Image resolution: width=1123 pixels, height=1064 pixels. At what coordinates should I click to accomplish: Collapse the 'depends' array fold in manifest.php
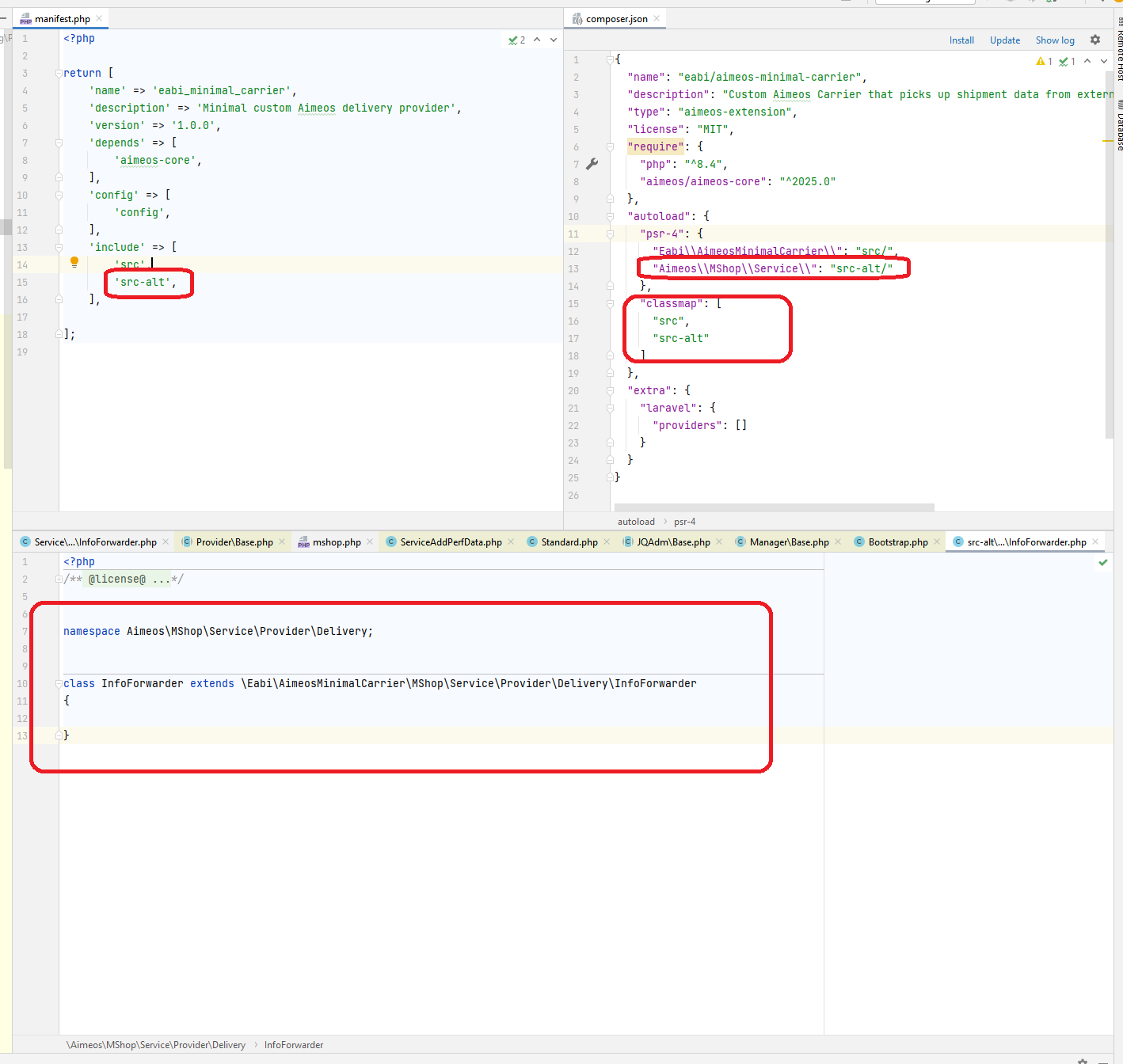(59, 142)
